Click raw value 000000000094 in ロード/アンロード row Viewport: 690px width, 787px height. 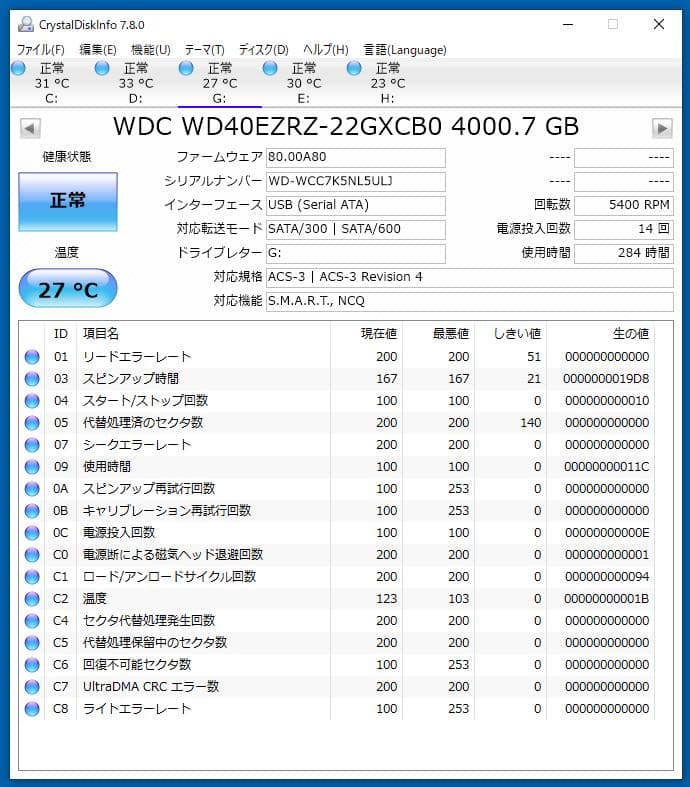coord(607,577)
